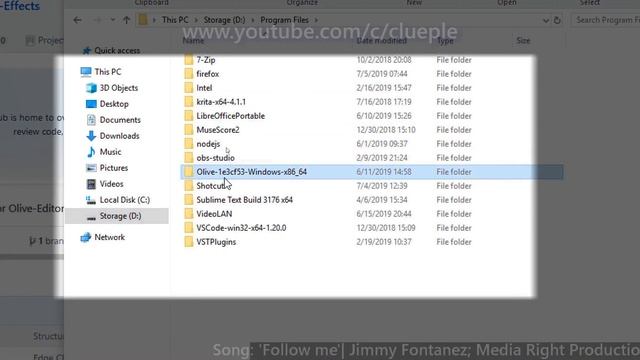Click the 7-Zip folder icon
The height and width of the screenshot is (360, 640).
pyautogui.click(x=189, y=60)
